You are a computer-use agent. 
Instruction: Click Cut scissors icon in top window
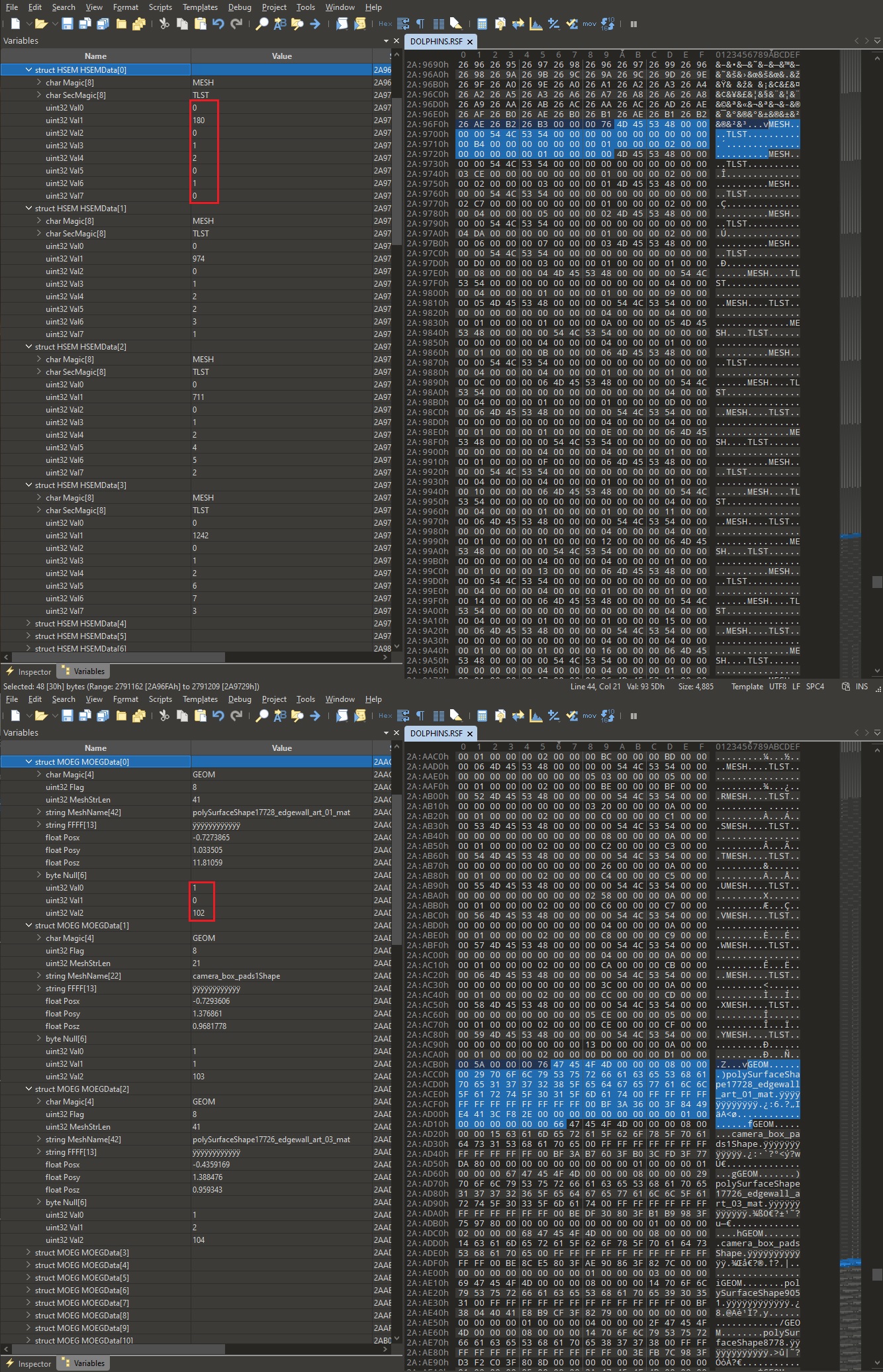[x=164, y=24]
